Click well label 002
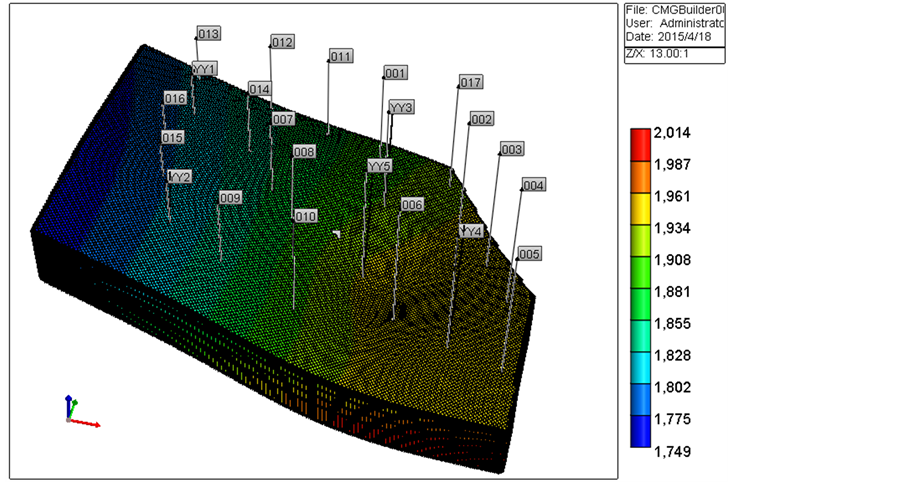Viewport: 903px width, 482px height. pyautogui.click(x=481, y=119)
